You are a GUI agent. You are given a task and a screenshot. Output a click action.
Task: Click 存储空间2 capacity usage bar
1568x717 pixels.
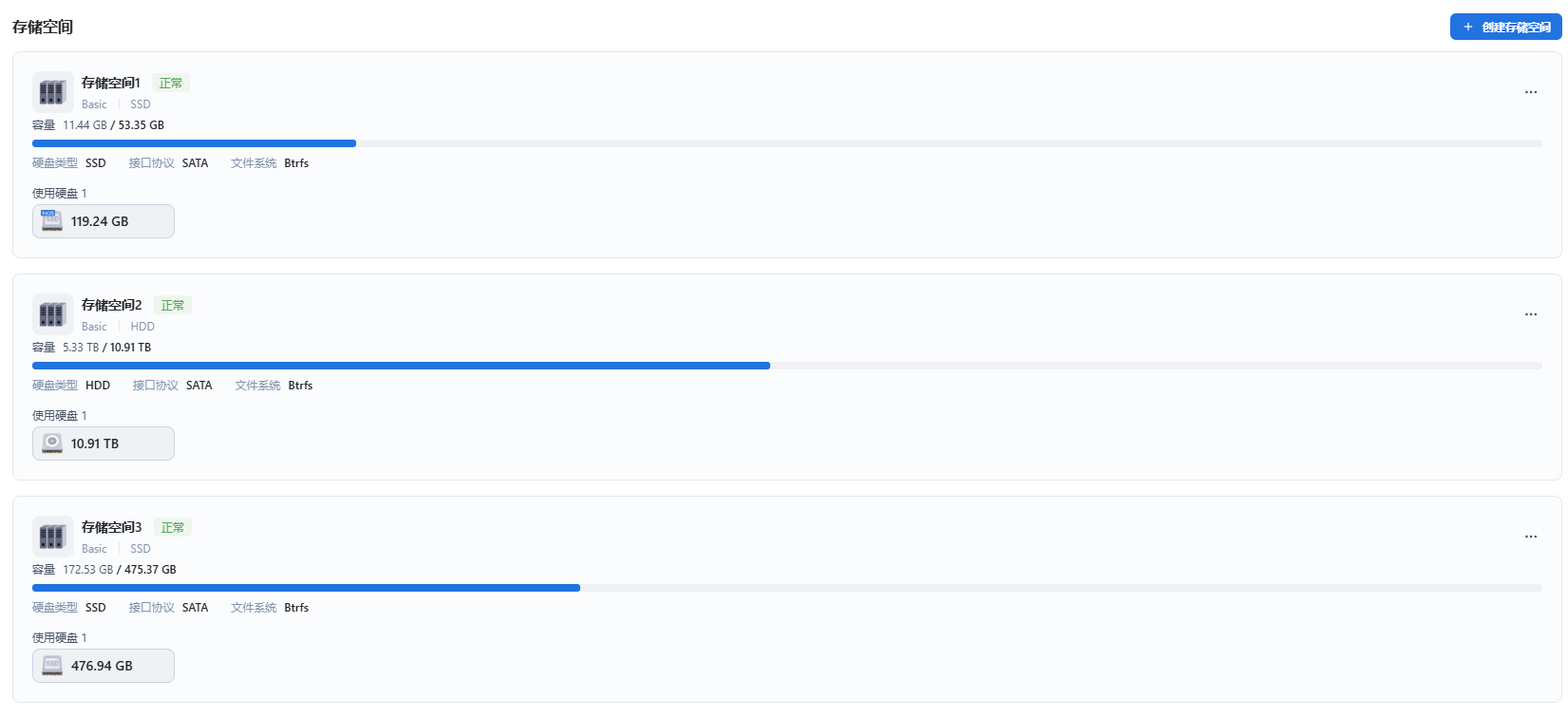pyautogui.click(x=787, y=366)
